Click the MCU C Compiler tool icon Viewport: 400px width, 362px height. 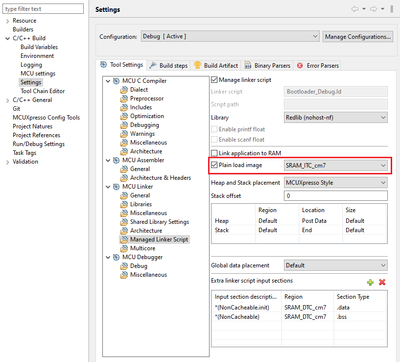pyautogui.click(x=116, y=81)
